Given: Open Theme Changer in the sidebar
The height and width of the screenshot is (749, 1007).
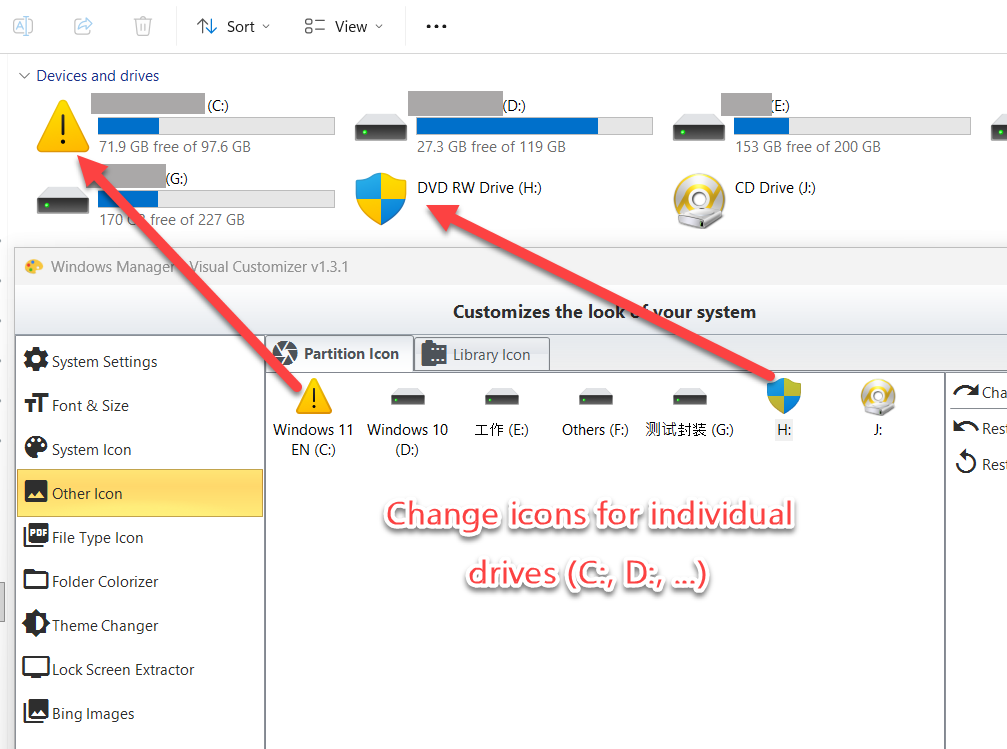Looking at the screenshot, I should pos(140,626).
